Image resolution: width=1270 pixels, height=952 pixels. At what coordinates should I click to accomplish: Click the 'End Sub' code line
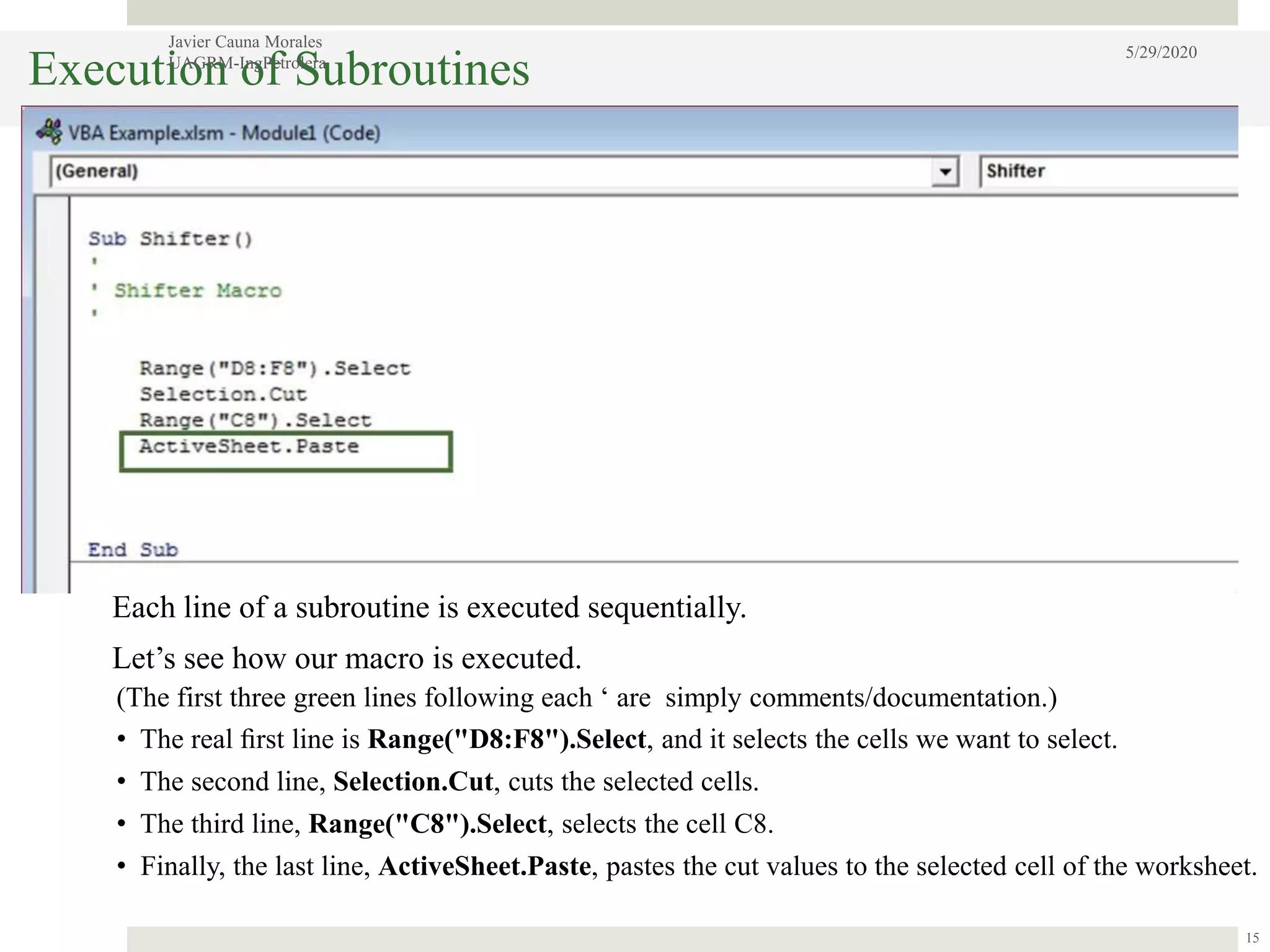(x=133, y=550)
